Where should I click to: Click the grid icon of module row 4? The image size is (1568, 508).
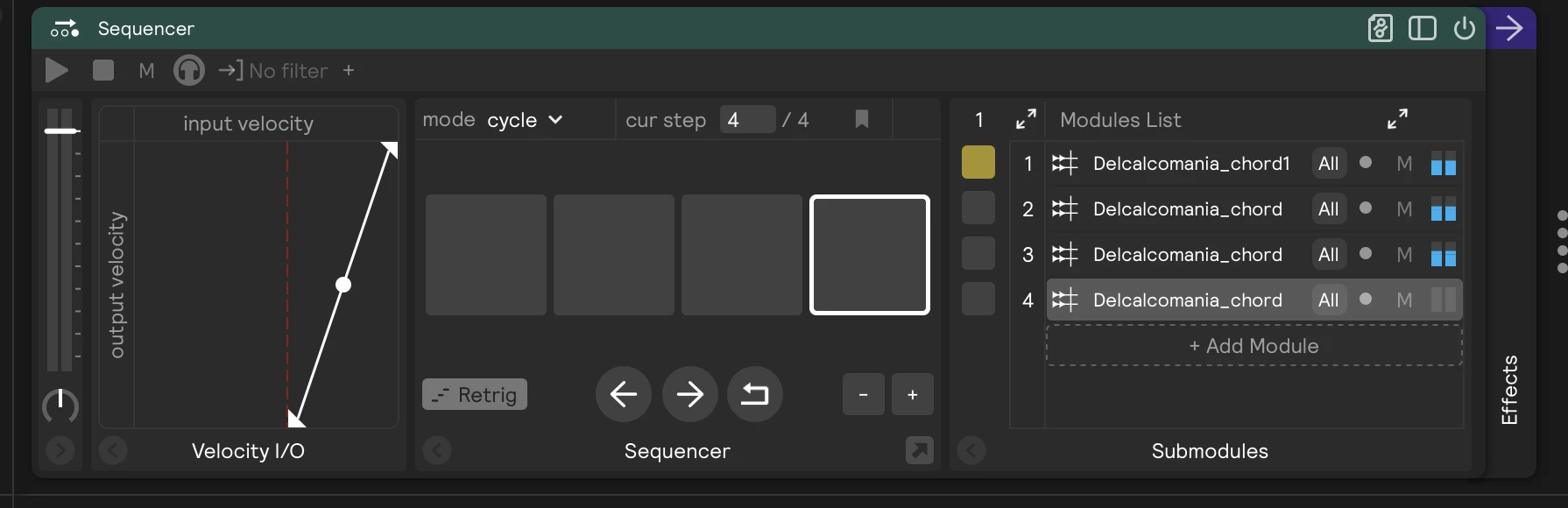[x=1065, y=300]
